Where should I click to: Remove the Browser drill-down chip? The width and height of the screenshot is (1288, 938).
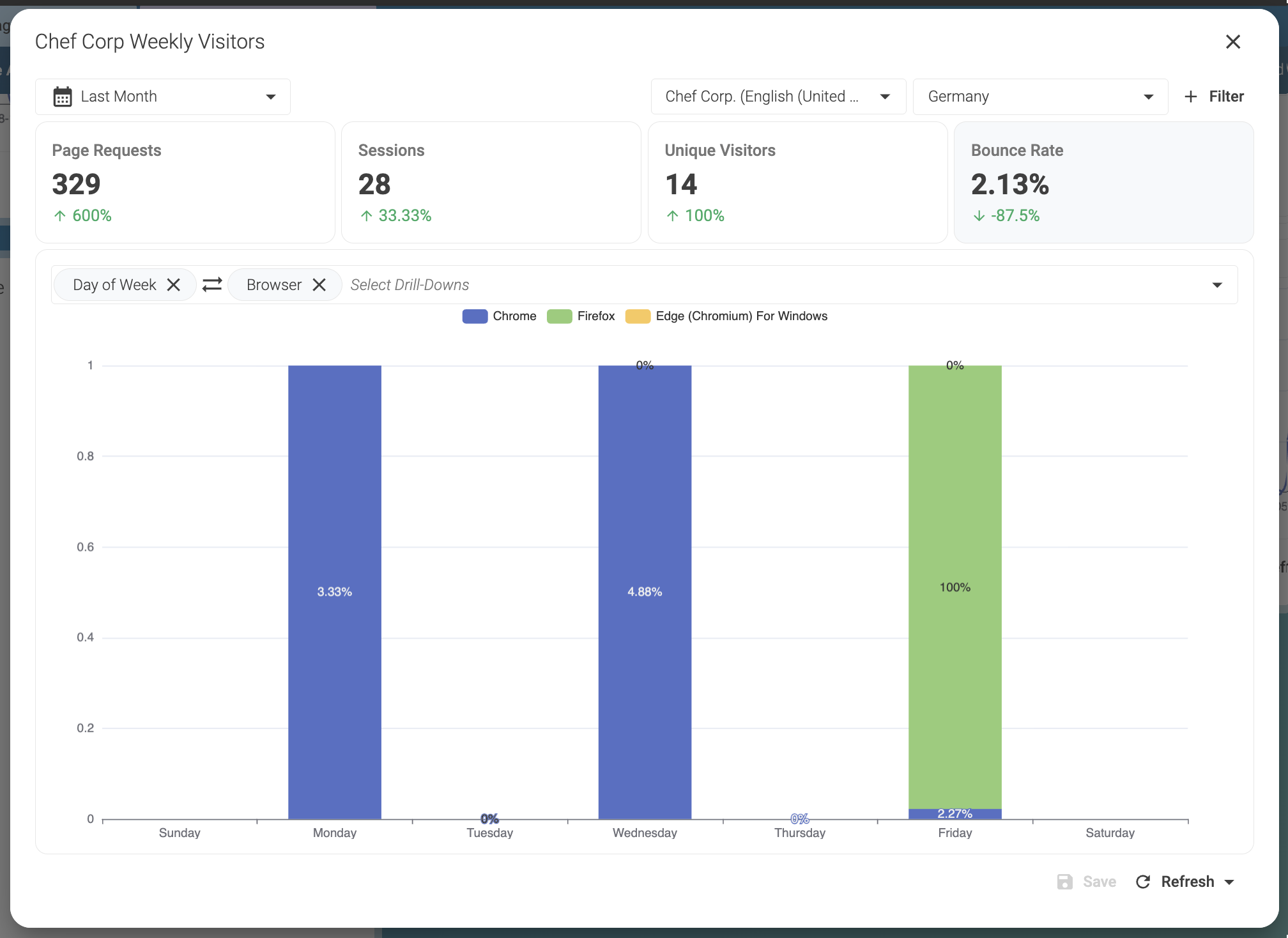tap(319, 285)
